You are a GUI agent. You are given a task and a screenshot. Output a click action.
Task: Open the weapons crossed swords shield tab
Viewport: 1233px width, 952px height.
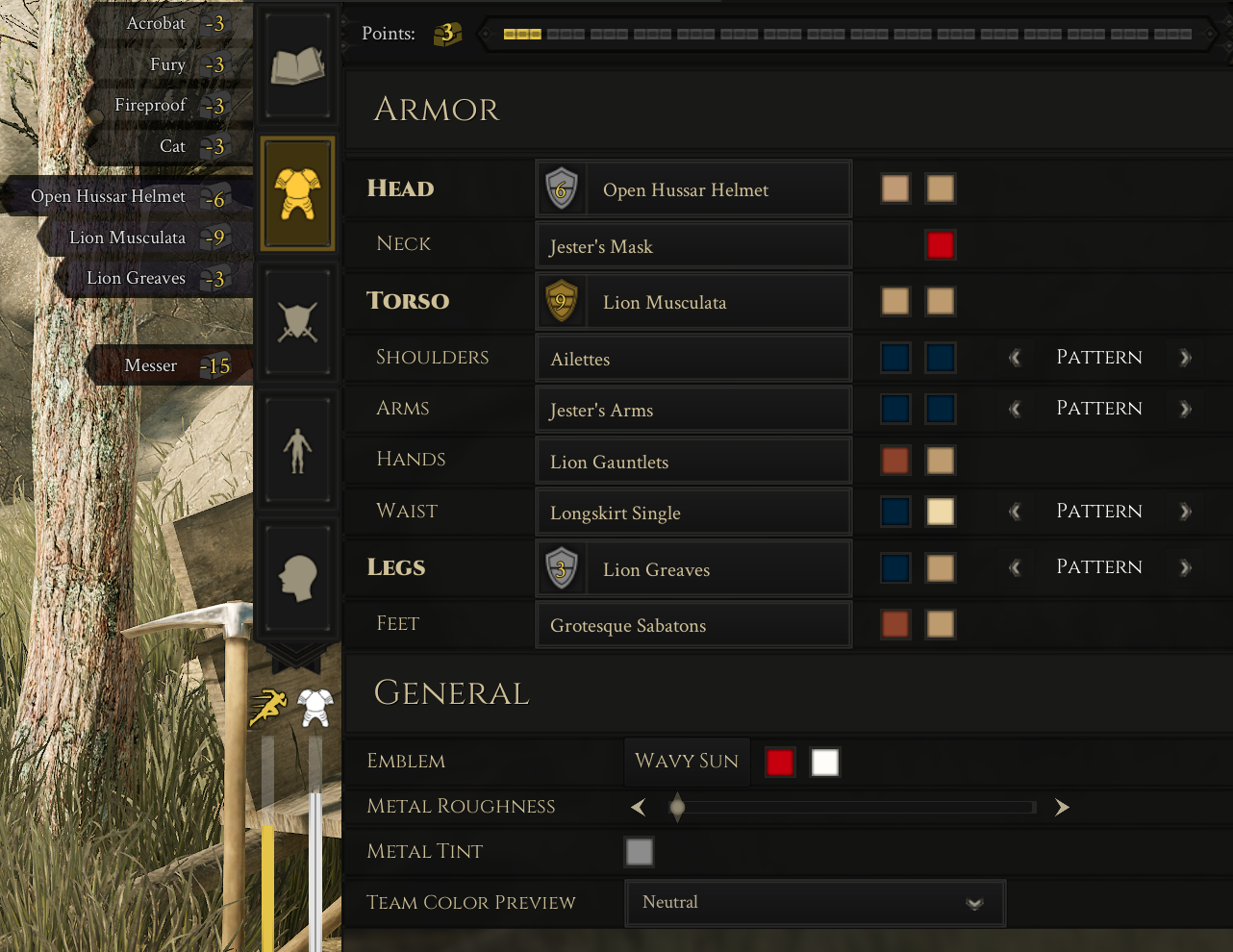point(297,322)
